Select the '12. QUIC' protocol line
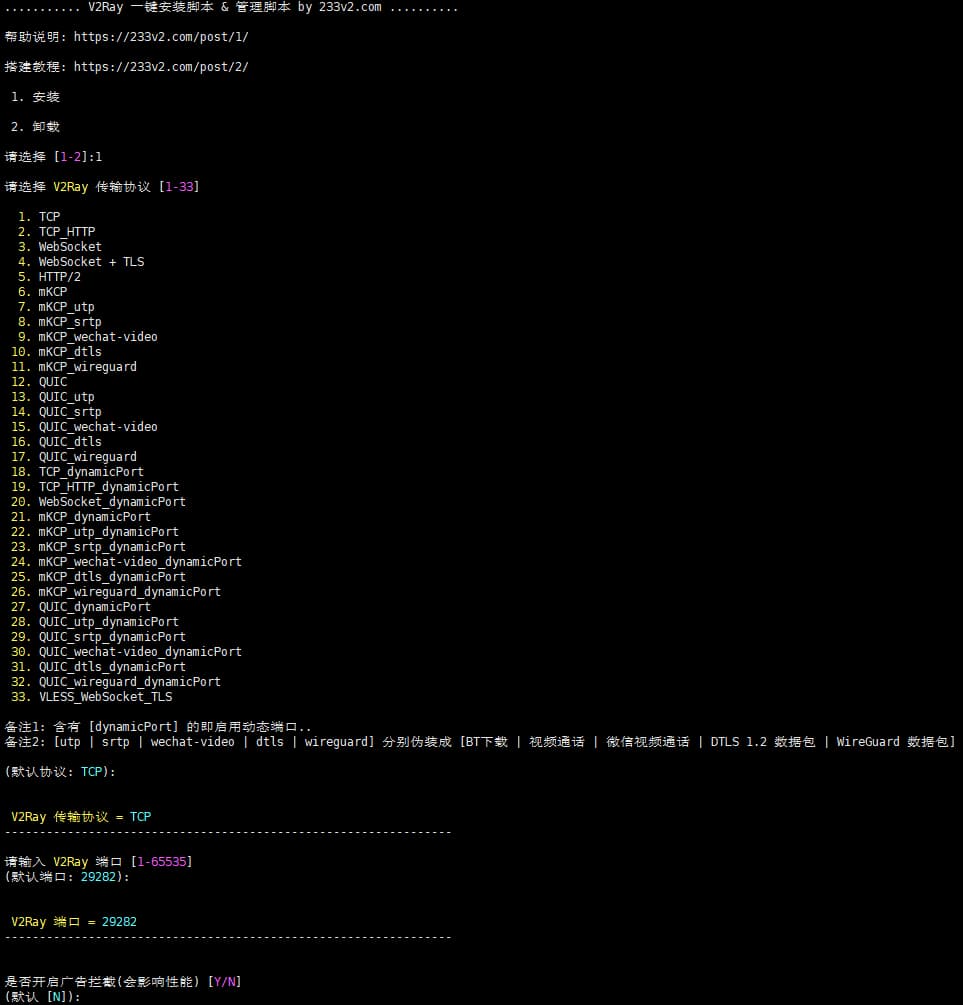 39,382
